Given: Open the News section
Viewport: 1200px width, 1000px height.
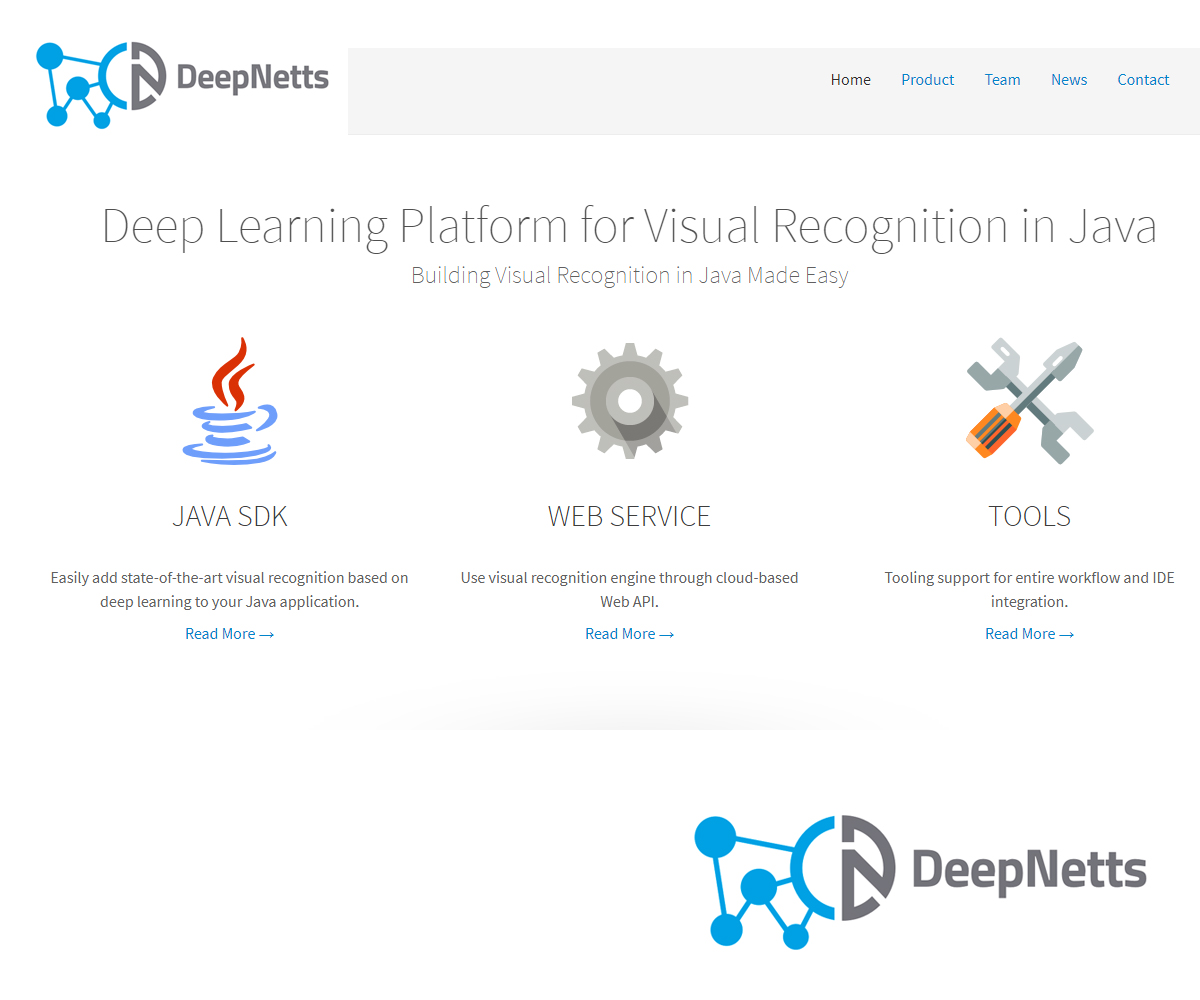Looking at the screenshot, I should tap(1069, 80).
